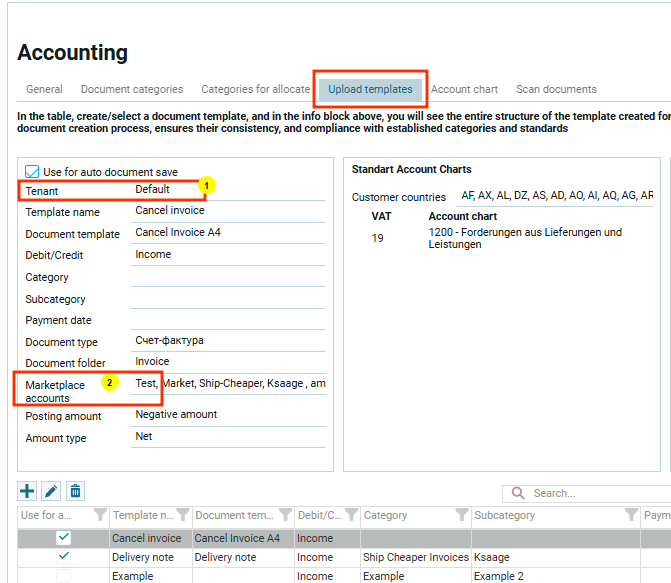Toggle Use for auto document save checkbox

32,172
